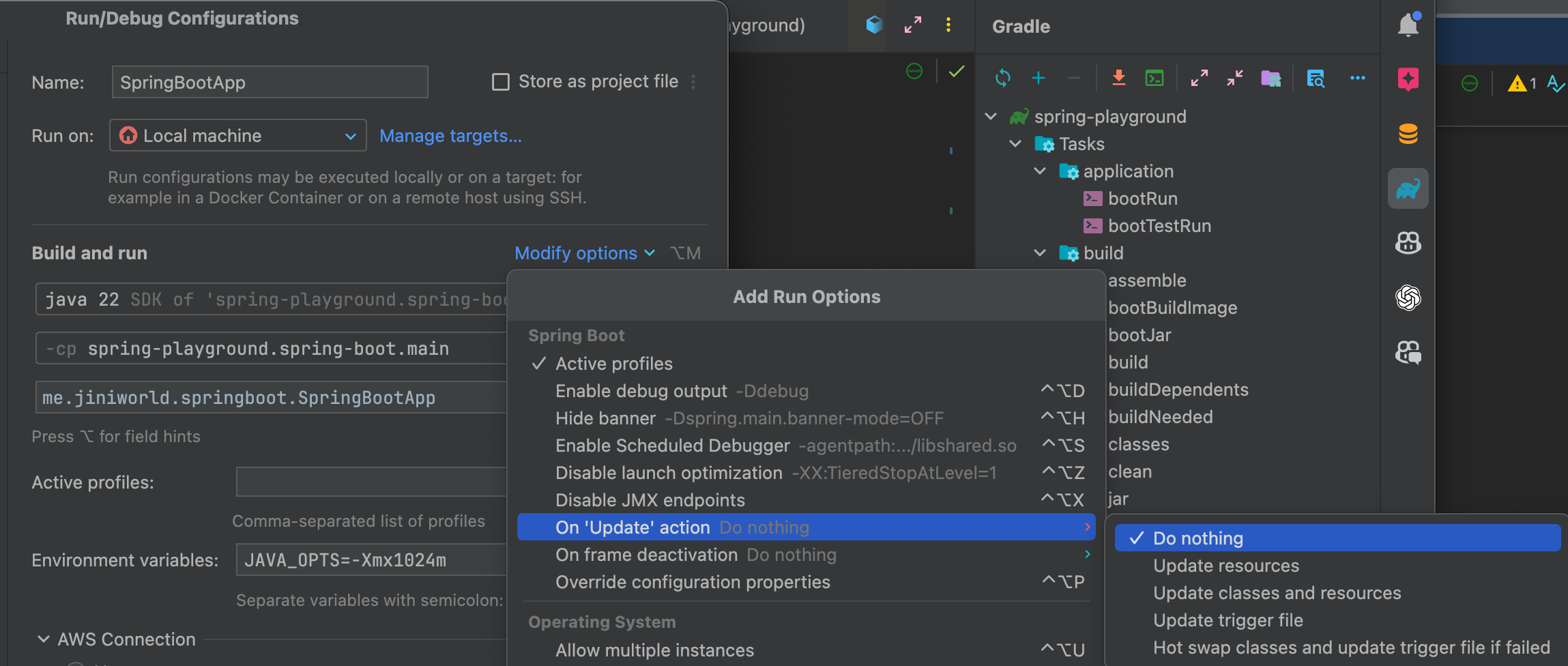The width and height of the screenshot is (1568, 666).
Task: Choose Hide banner option
Action: coord(807,418)
